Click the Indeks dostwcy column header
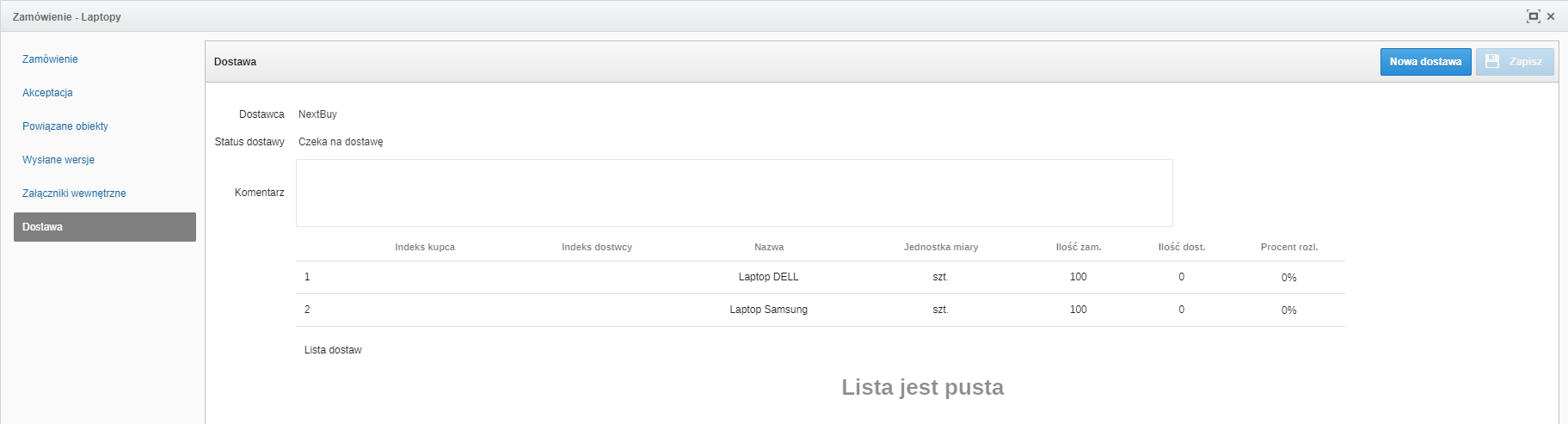1568x424 pixels. 597,247
